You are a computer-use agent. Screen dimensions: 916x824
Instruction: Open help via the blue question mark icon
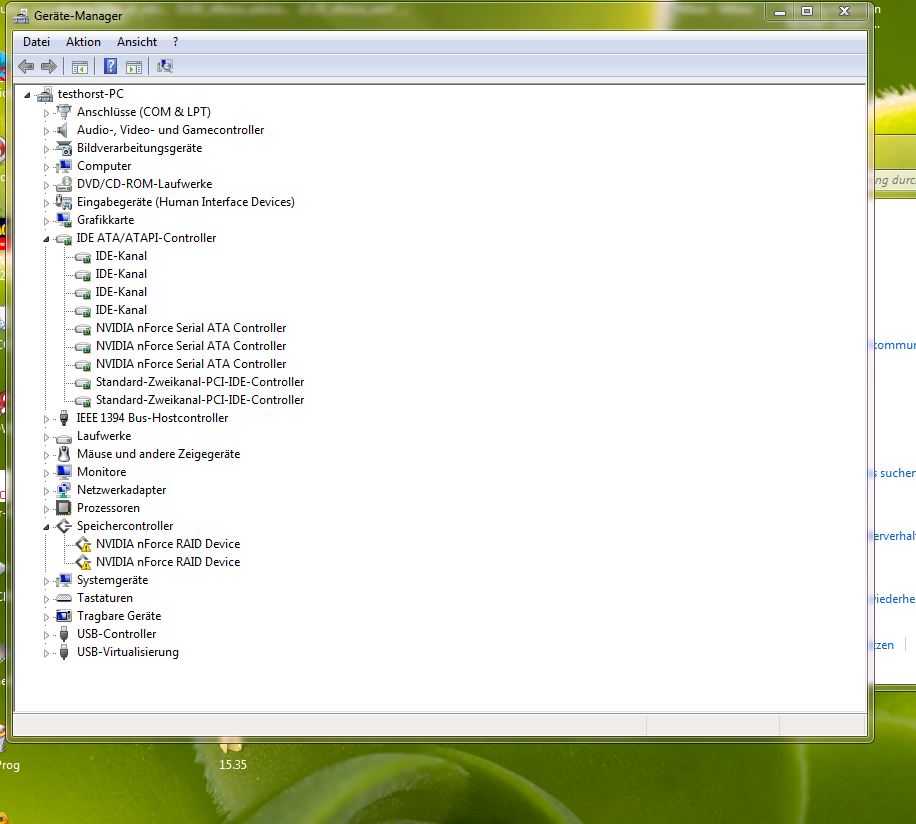point(110,66)
